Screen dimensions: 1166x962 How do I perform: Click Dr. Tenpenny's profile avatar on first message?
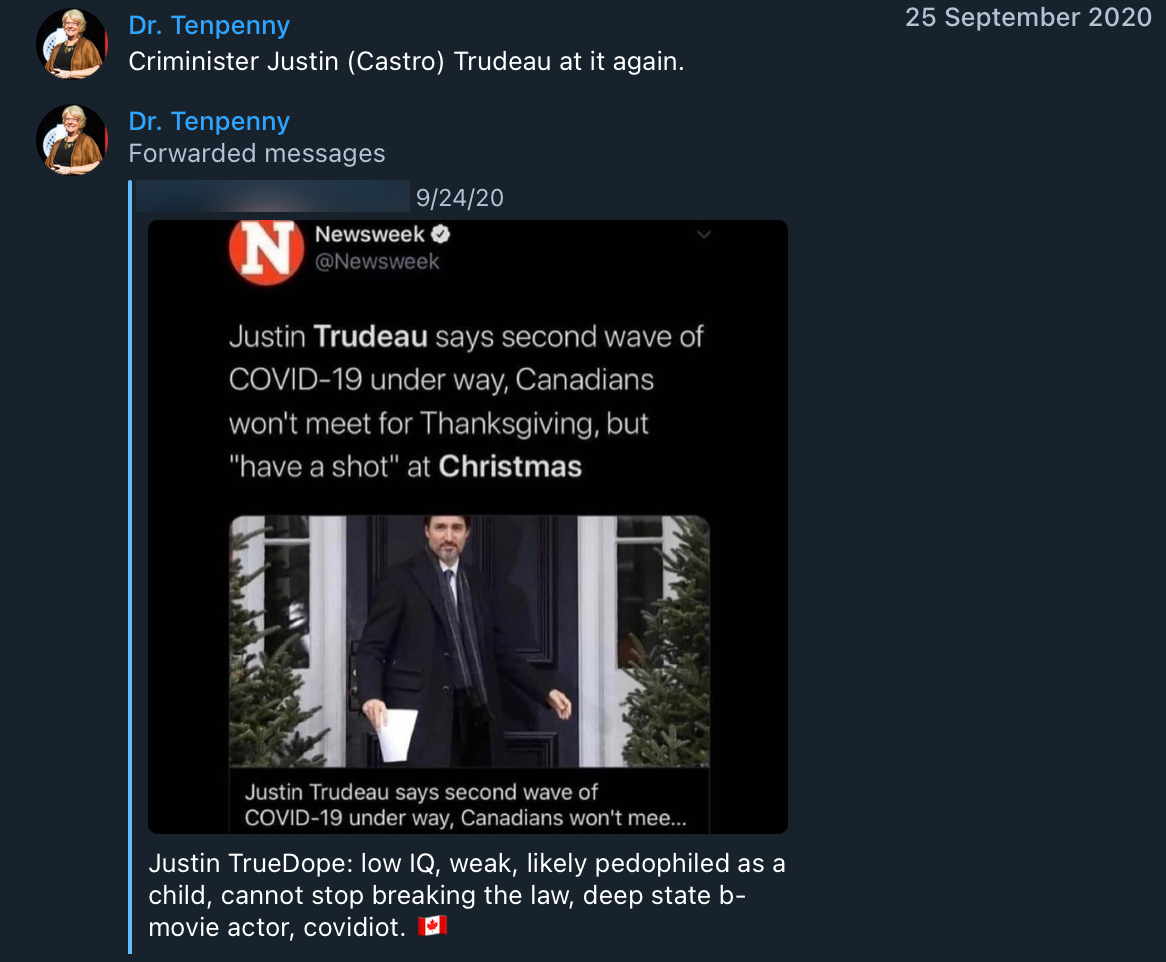coord(71,44)
